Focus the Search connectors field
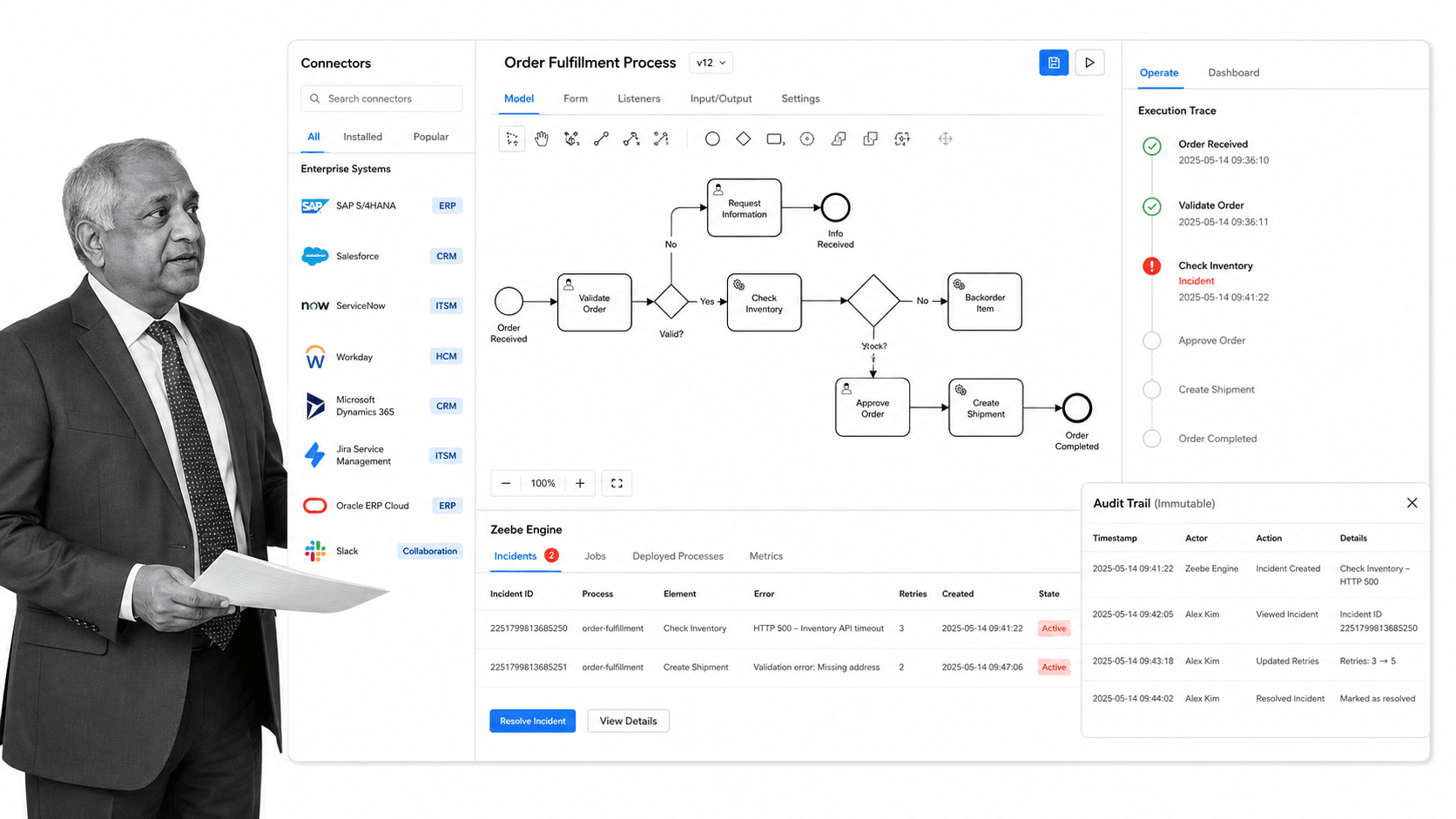The image size is (1456, 819). (381, 98)
